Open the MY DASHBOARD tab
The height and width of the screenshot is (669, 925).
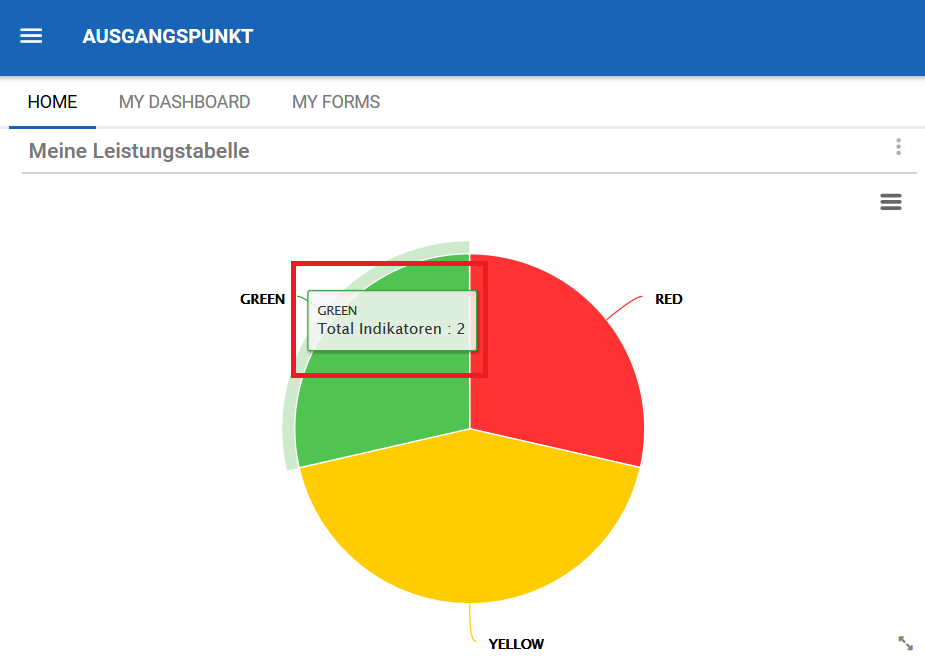(184, 102)
